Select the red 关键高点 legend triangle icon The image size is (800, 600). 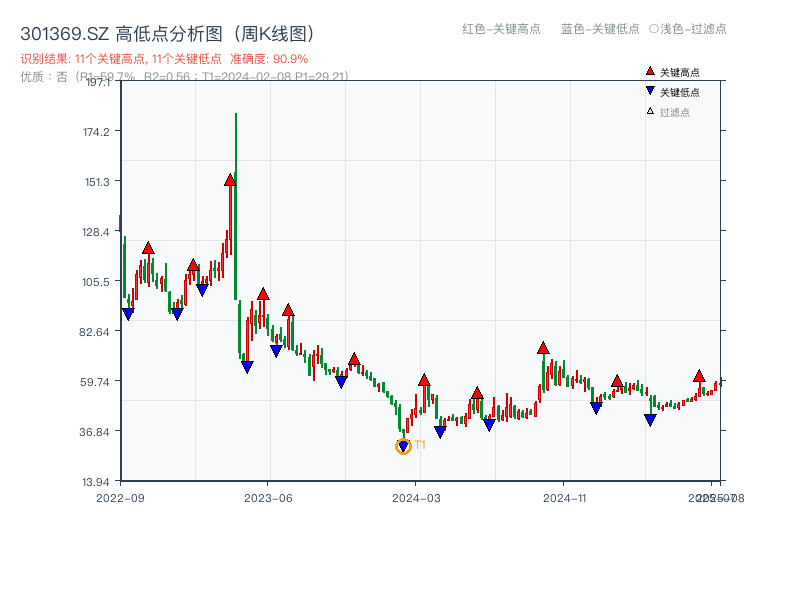pos(650,71)
